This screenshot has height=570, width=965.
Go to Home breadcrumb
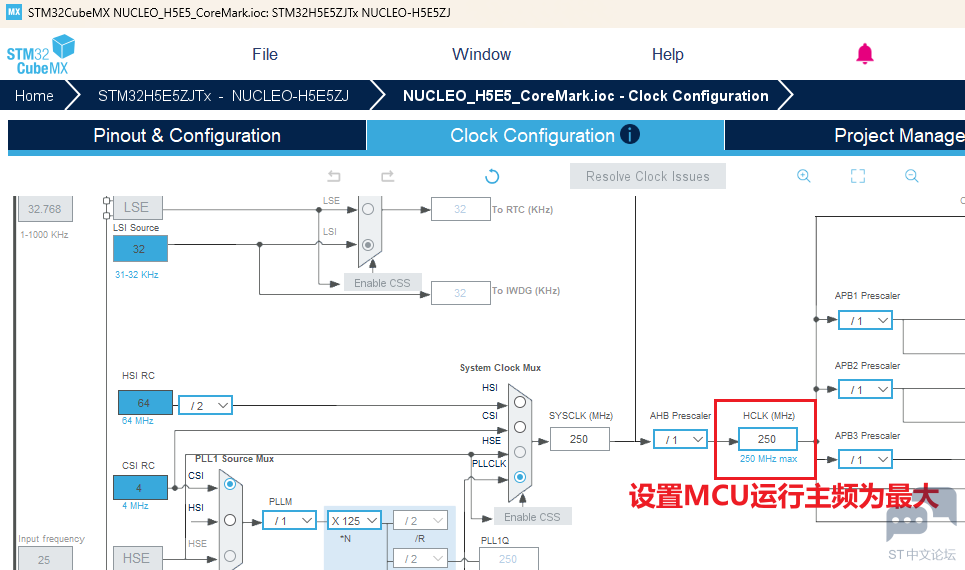click(34, 95)
